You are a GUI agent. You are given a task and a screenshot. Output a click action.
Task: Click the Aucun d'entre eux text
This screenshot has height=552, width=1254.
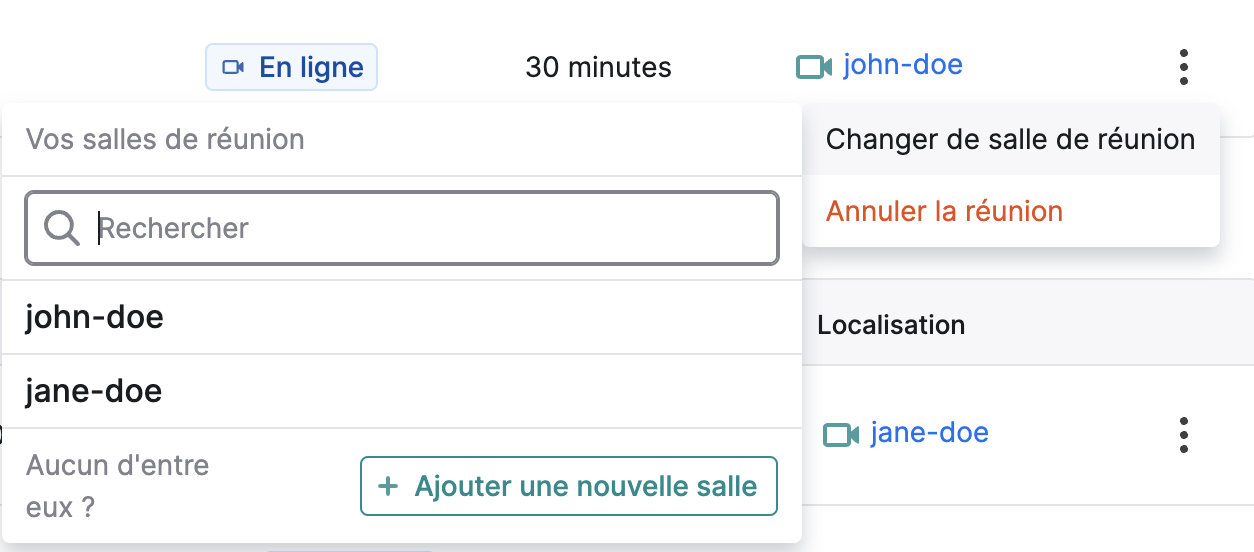click(x=117, y=486)
